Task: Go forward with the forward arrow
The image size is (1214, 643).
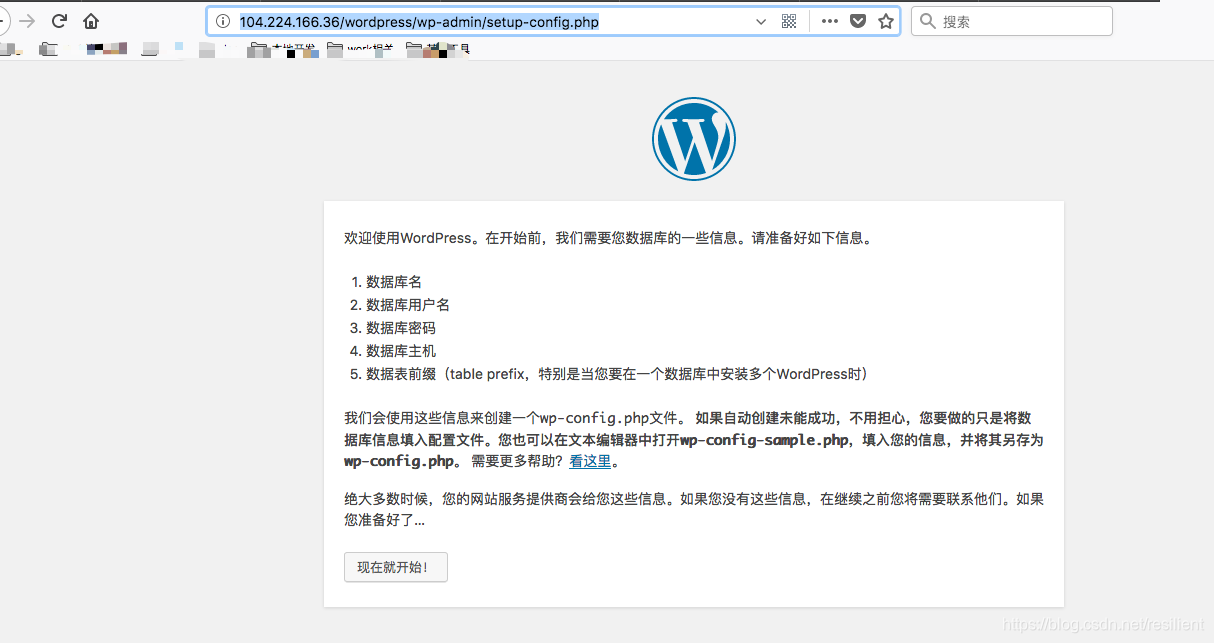Action: pos(27,21)
